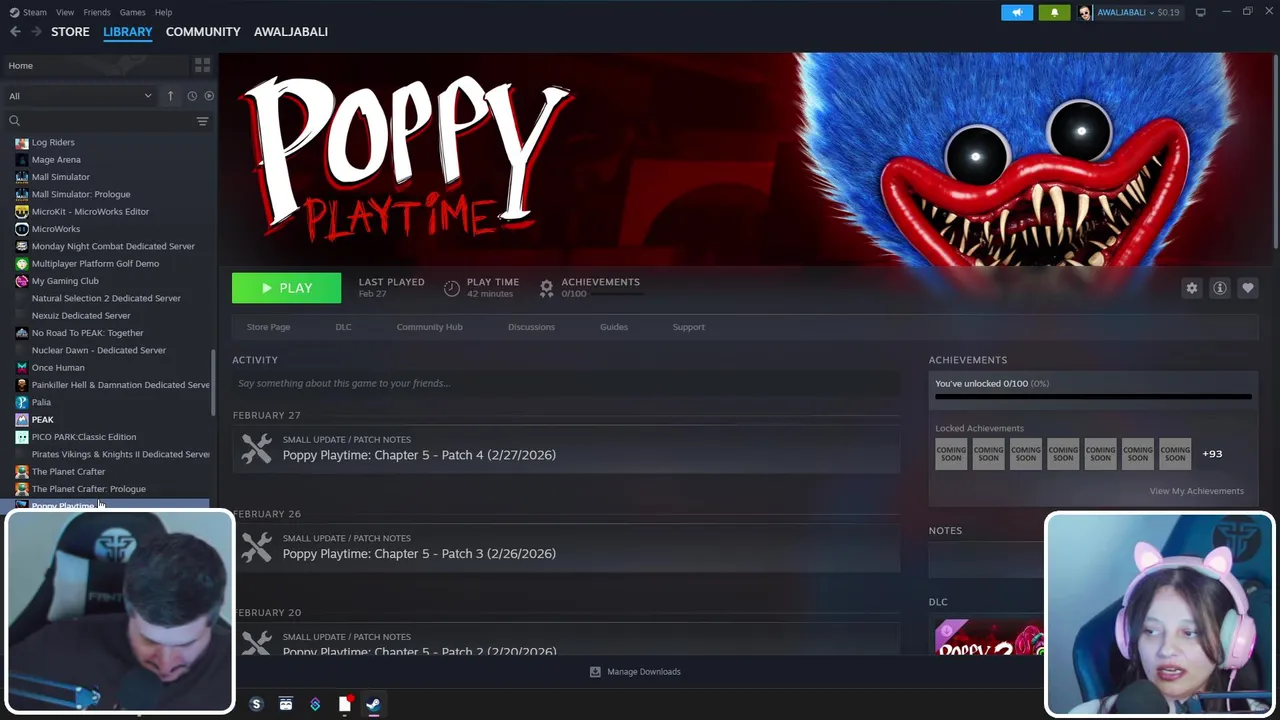Image resolution: width=1280 pixels, height=720 pixels.
Task: Open the Guides link
Action: tap(614, 327)
